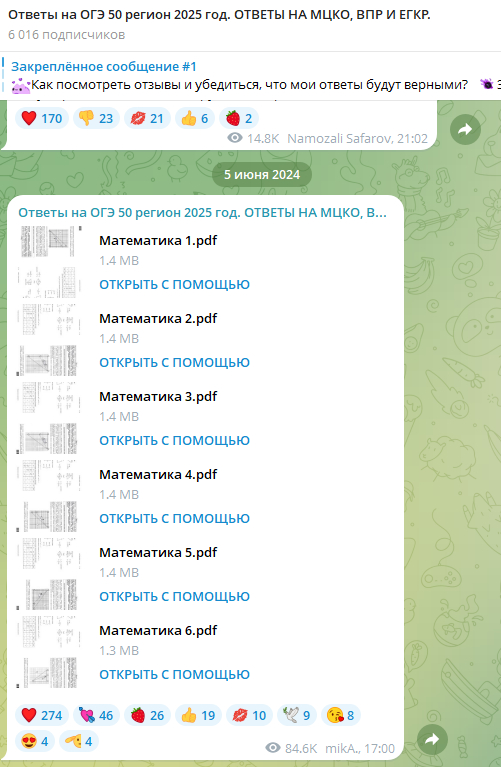Image resolution: width=501 pixels, height=767 pixels.
Task: Open Математика 3.pdf with ОТКРЫТЬ С ПОМОЩЬЮ
Action: click(x=174, y=440)
